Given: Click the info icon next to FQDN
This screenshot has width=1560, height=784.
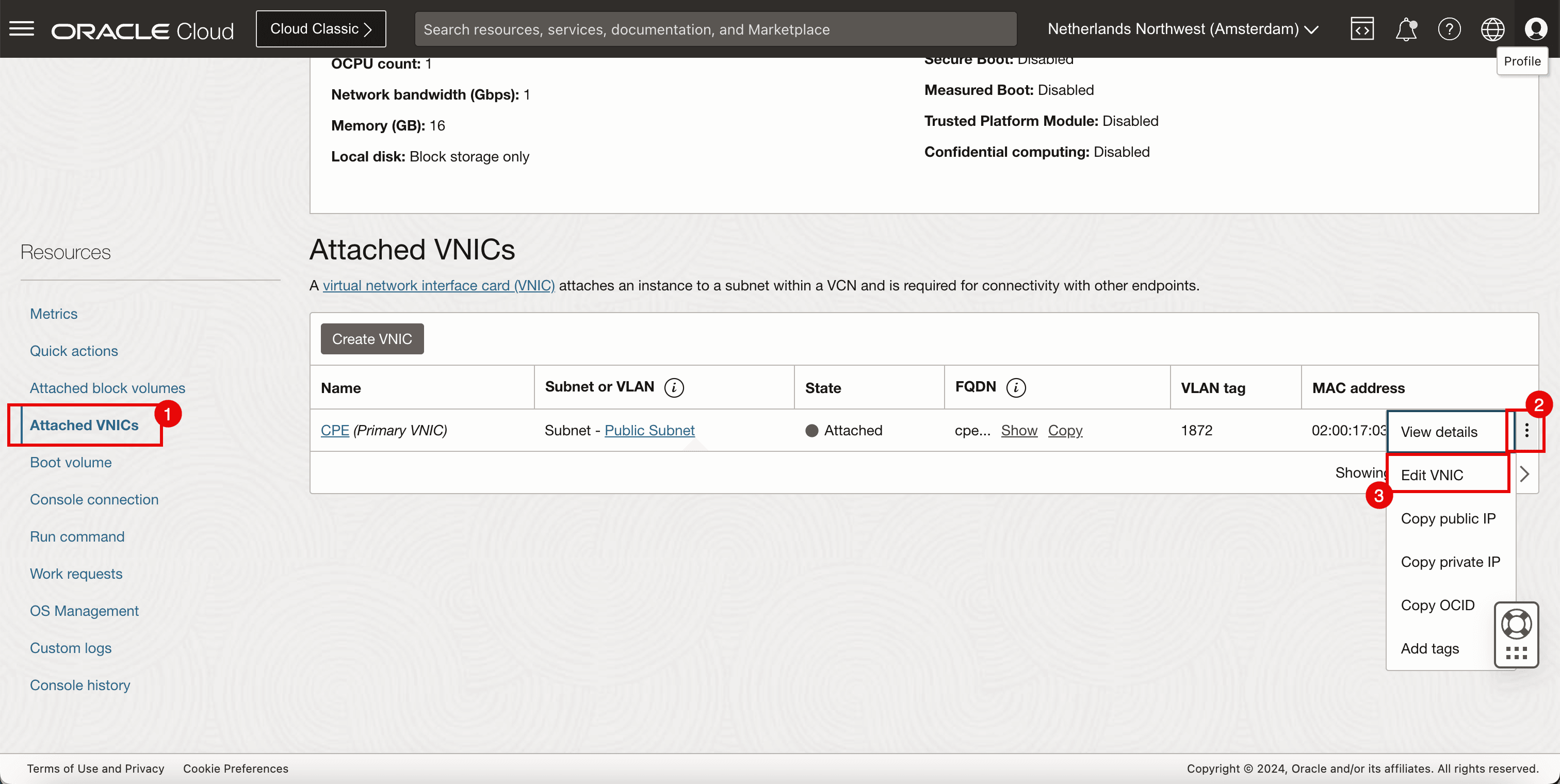Looking at the screenshot, I should pos(1016,387).
